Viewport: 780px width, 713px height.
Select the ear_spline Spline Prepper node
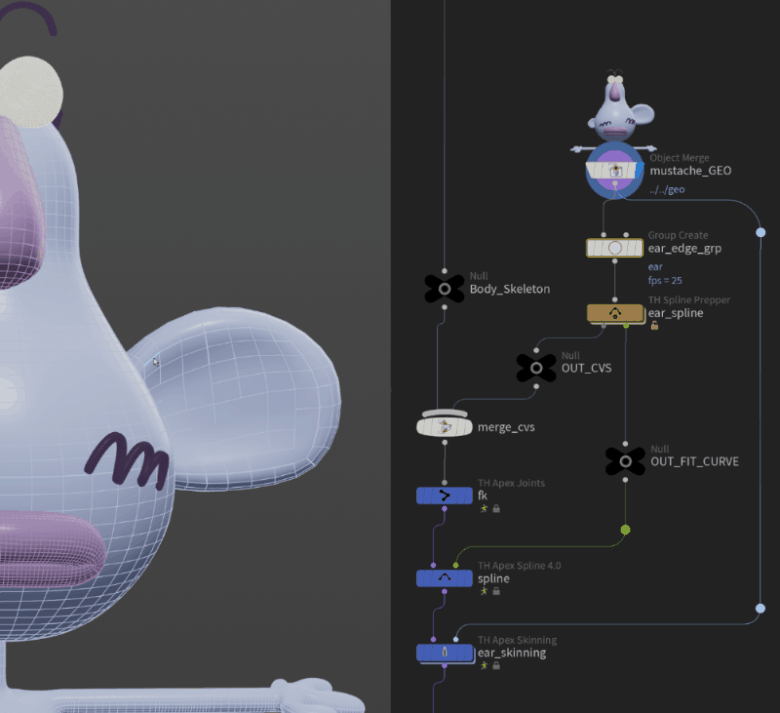(x=615, y=313)
